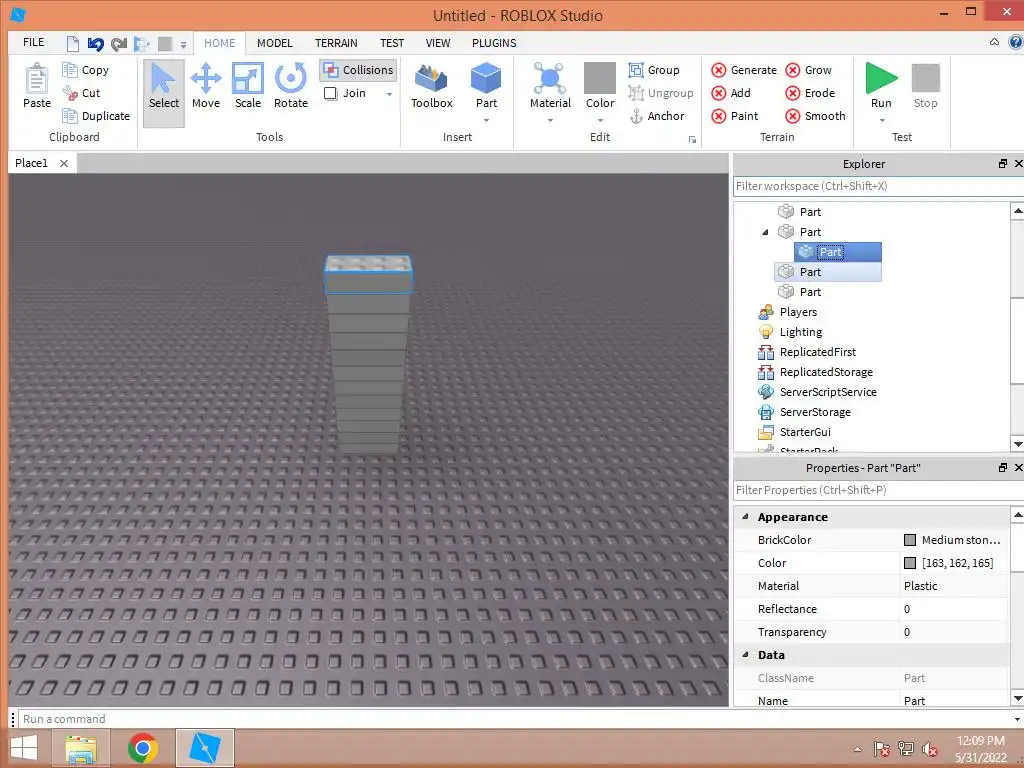Expand the Material dropdown arrow
The height and width of the screenshot is (768, 1024).
click(550, 120)
